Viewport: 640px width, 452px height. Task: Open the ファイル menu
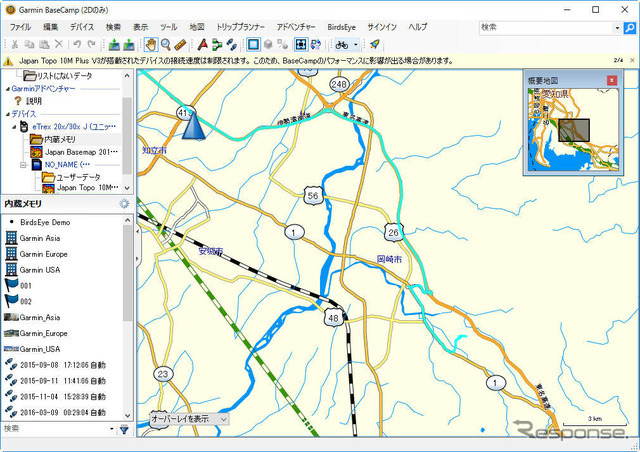click(20, 27)
